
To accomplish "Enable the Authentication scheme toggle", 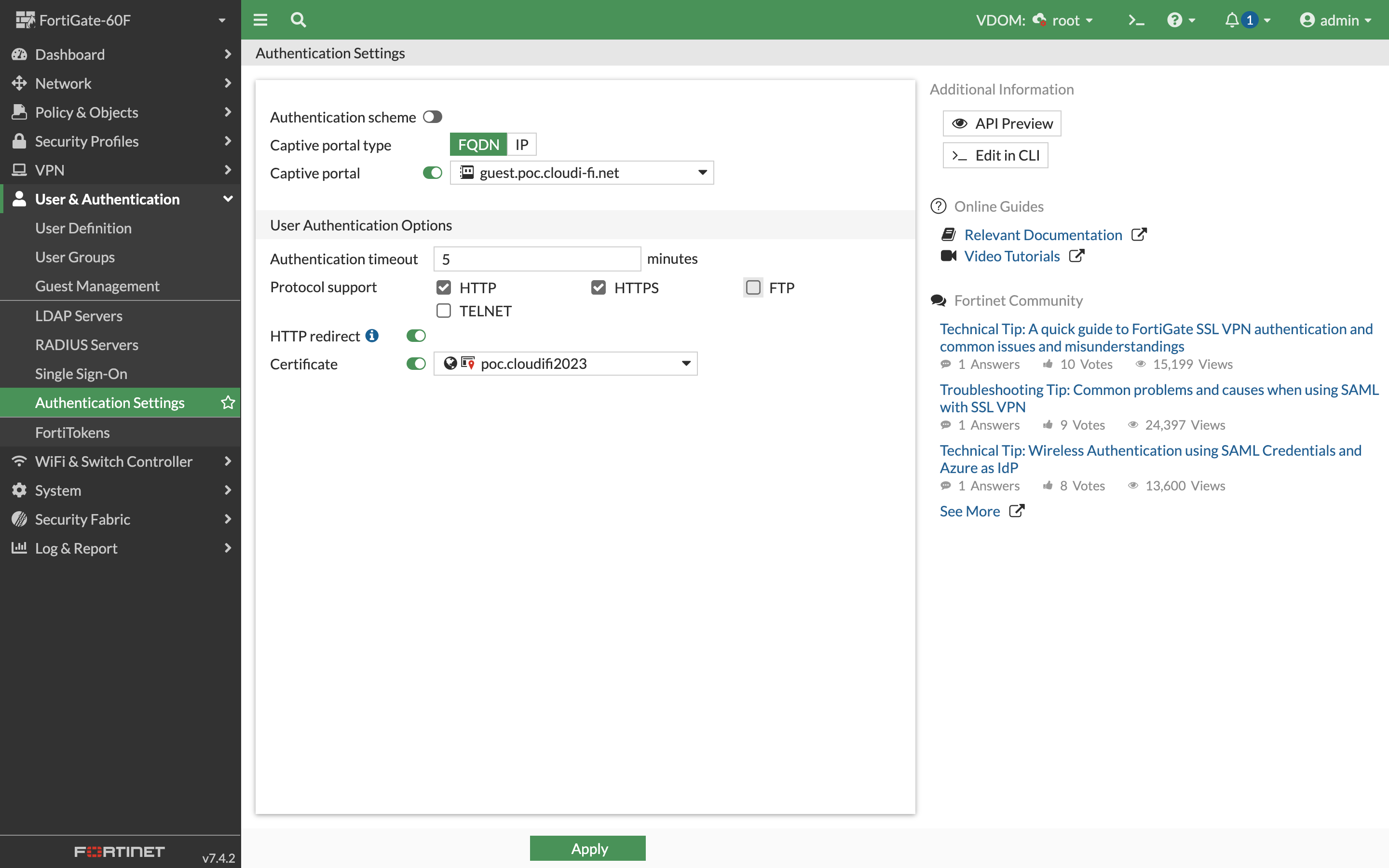I will tap(432, 117).
